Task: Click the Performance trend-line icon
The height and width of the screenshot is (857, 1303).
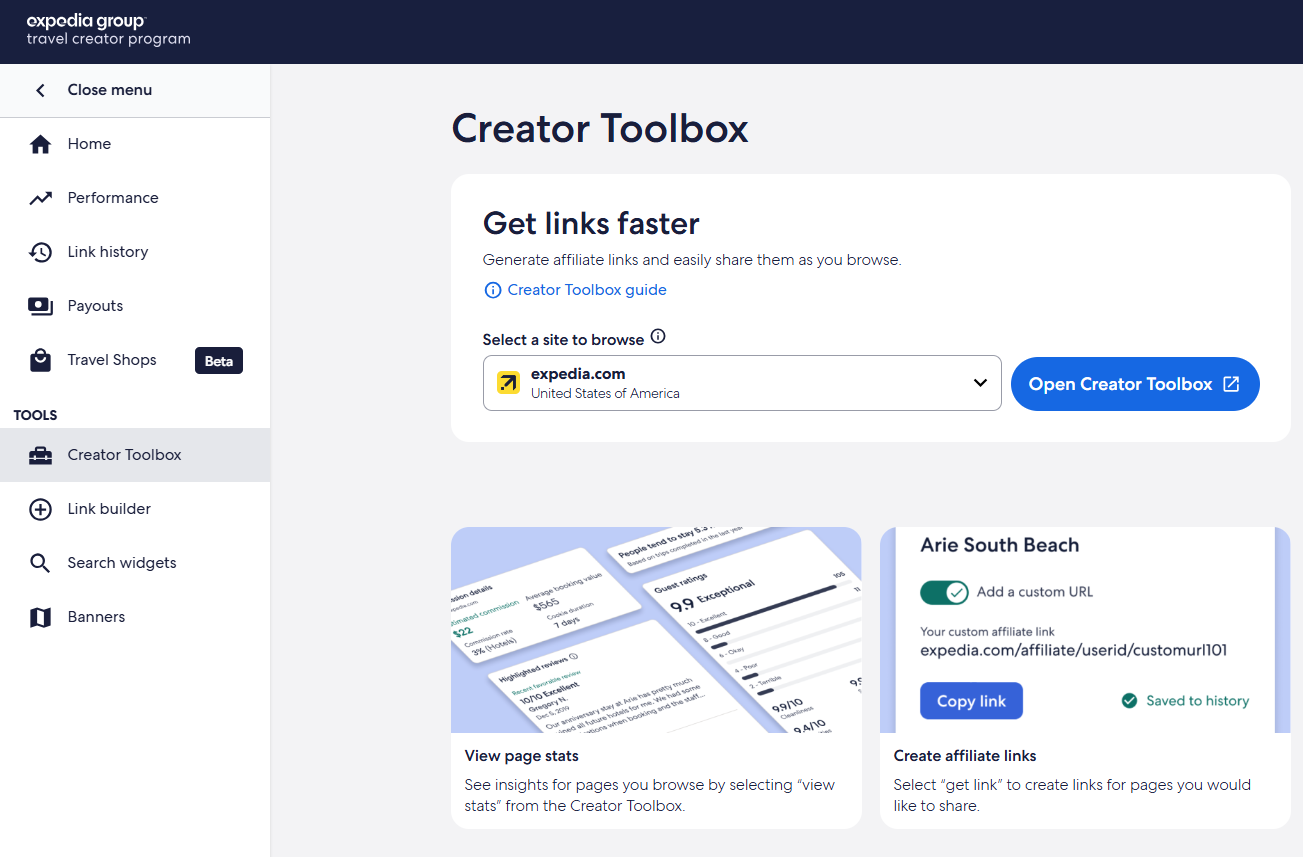Action: pyautogui.click(x=40, y=198)
